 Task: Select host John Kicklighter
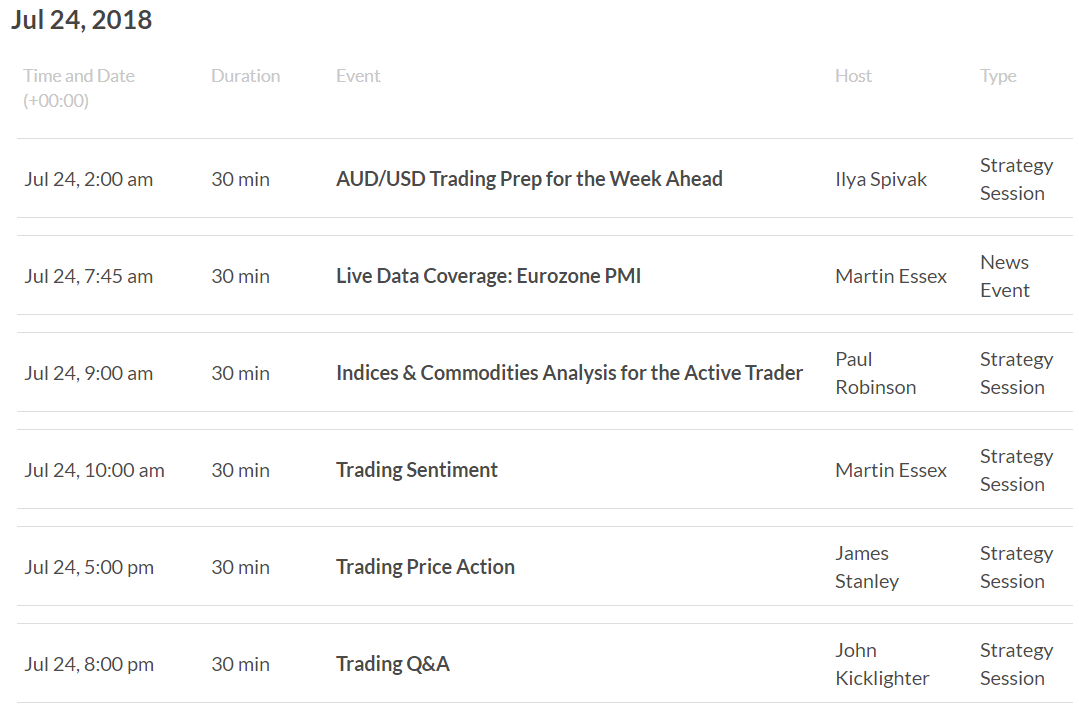[882, 664]
